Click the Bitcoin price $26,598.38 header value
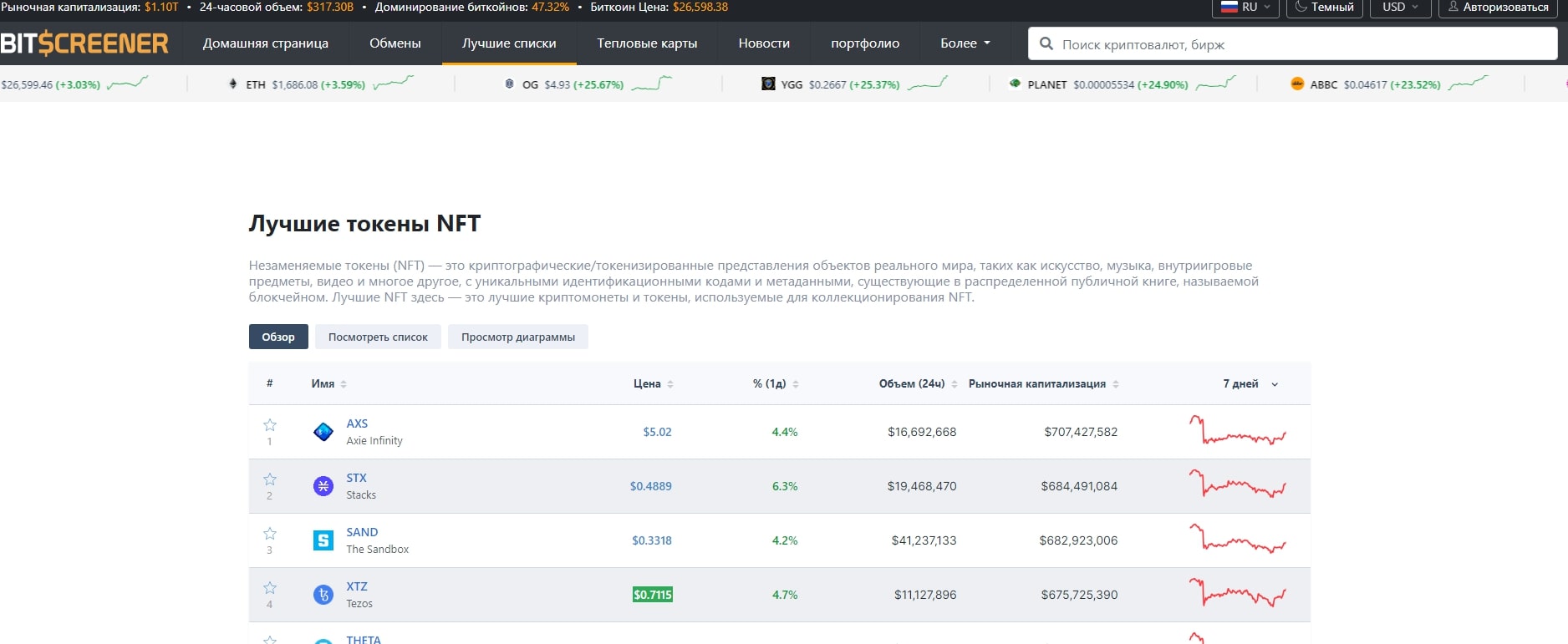Screen dimensions: 1568x644 point(700,7)
